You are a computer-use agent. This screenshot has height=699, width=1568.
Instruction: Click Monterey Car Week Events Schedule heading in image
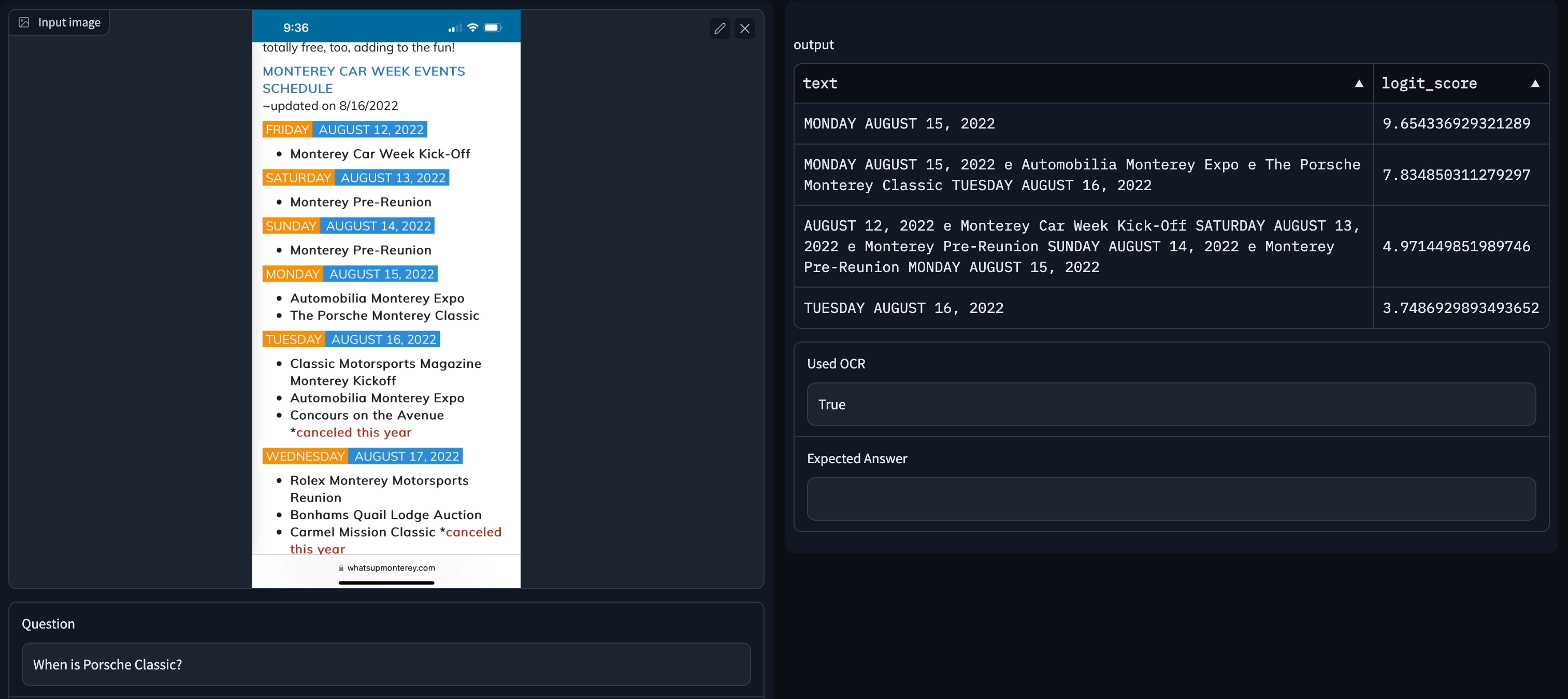click(364, 80)
